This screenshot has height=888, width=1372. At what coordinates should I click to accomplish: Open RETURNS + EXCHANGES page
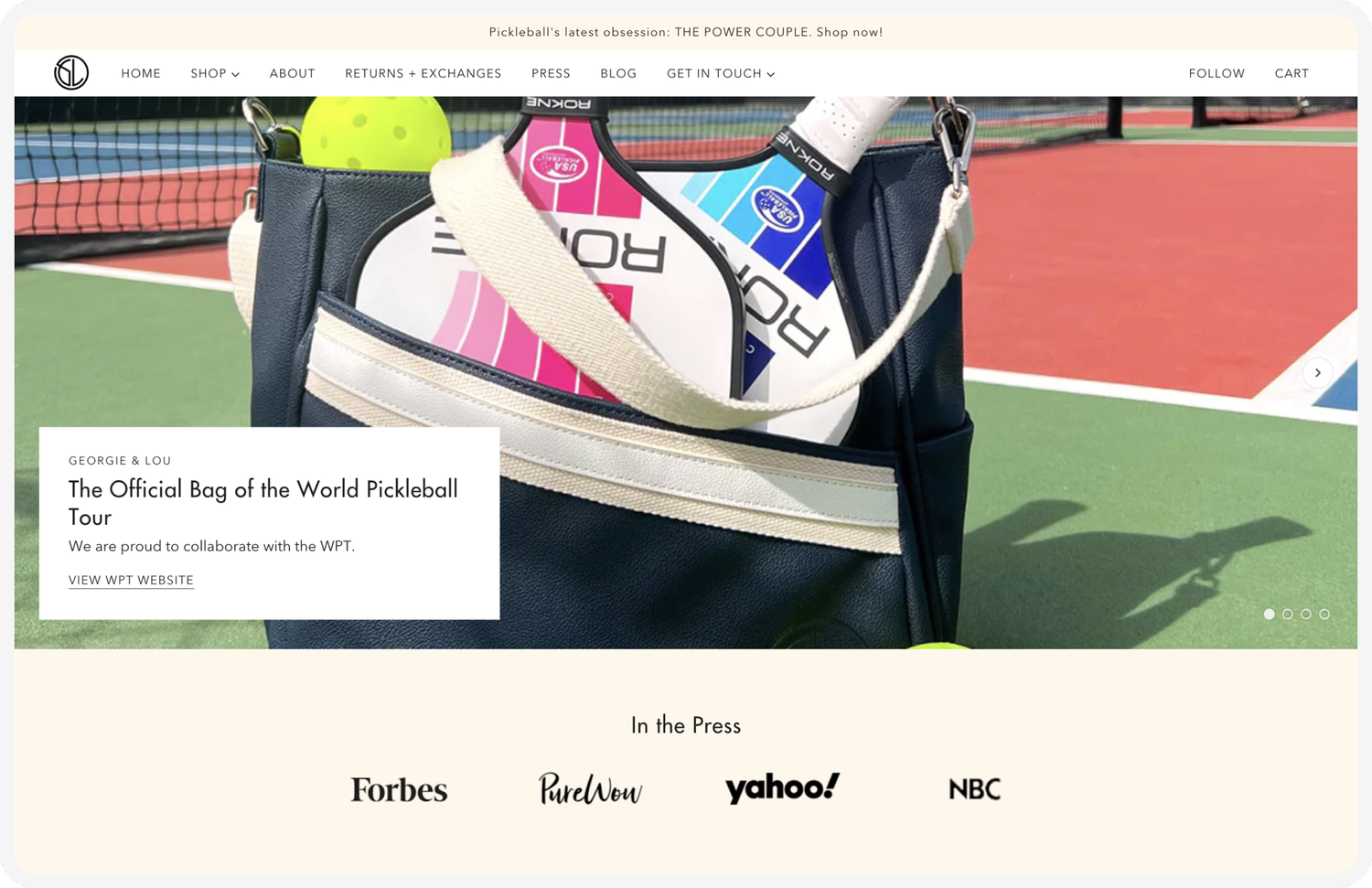point(423,73)
